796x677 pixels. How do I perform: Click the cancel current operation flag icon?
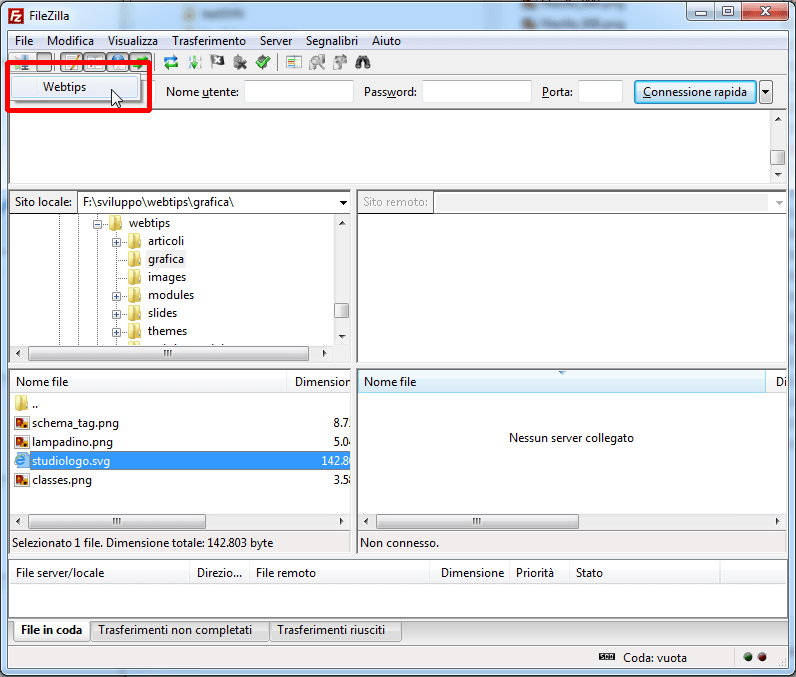pyautogui.click(x=217, y=62)
